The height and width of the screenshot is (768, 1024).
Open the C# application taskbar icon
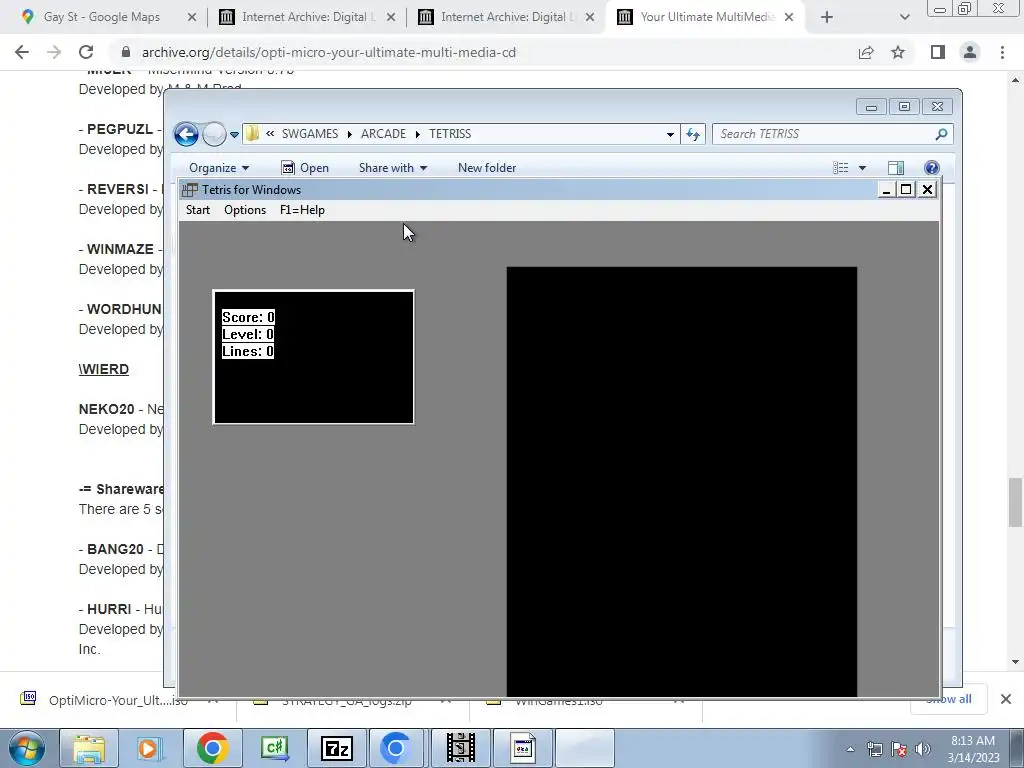pyautogui.click(x=274, y=748)
